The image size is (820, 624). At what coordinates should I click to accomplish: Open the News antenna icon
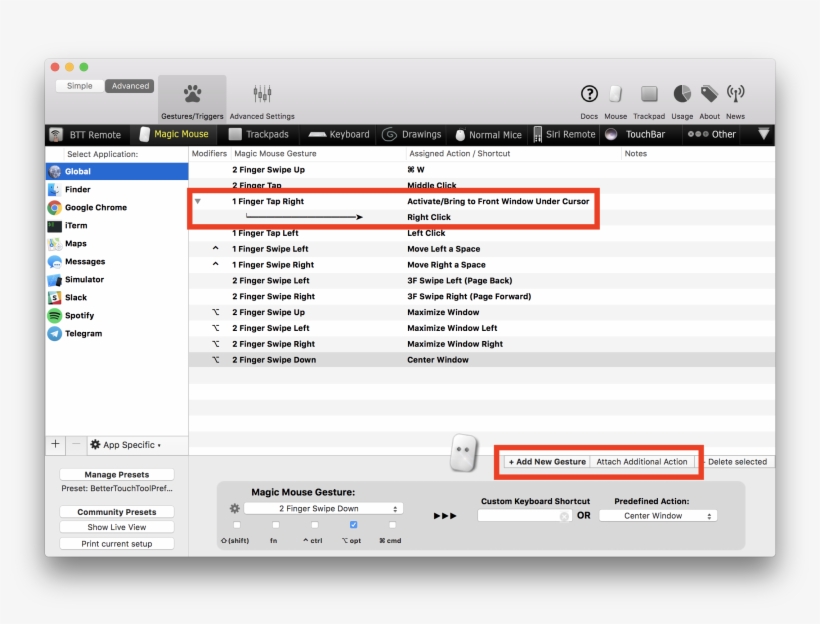click(735, 94)
